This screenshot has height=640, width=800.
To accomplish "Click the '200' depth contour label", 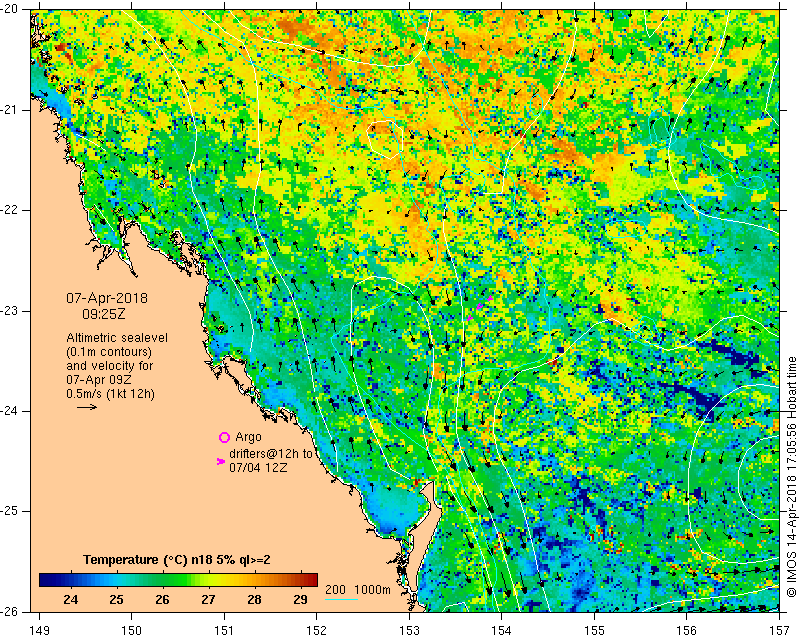I will pos(335,589).
